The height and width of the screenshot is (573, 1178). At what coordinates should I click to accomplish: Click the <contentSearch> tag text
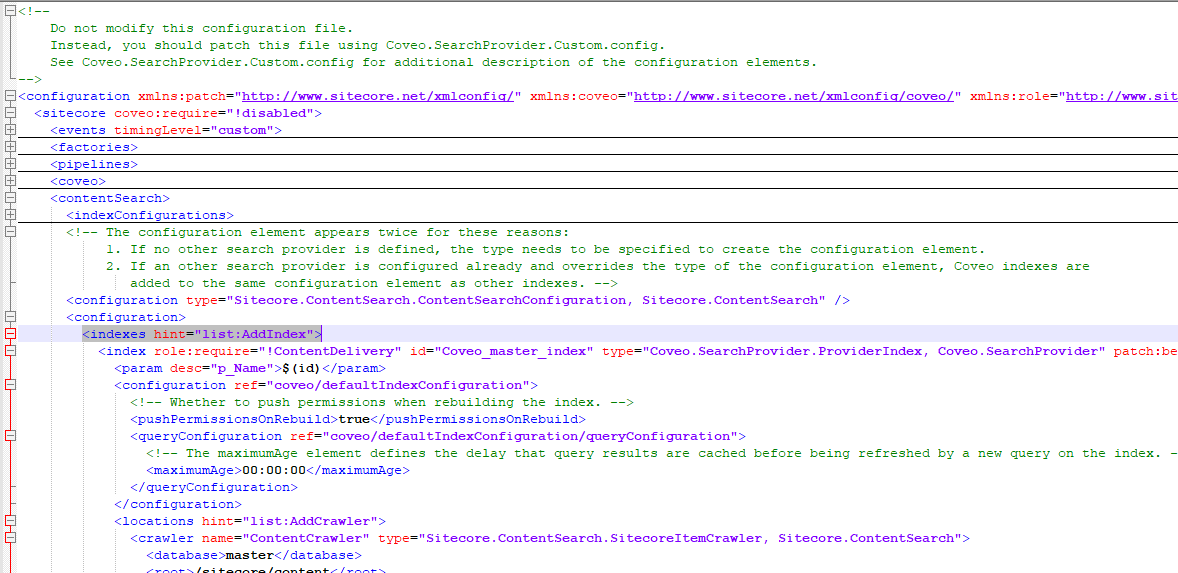(x=110, y=198)
